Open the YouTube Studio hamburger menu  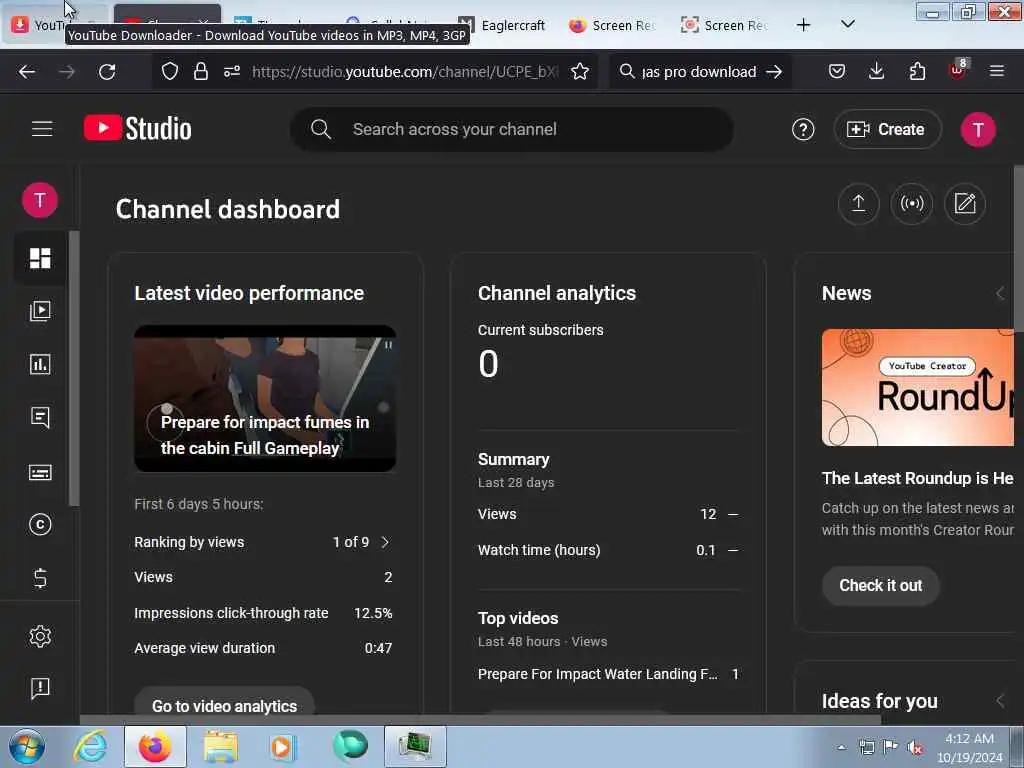pyautogui.click(x=42, y=129)
